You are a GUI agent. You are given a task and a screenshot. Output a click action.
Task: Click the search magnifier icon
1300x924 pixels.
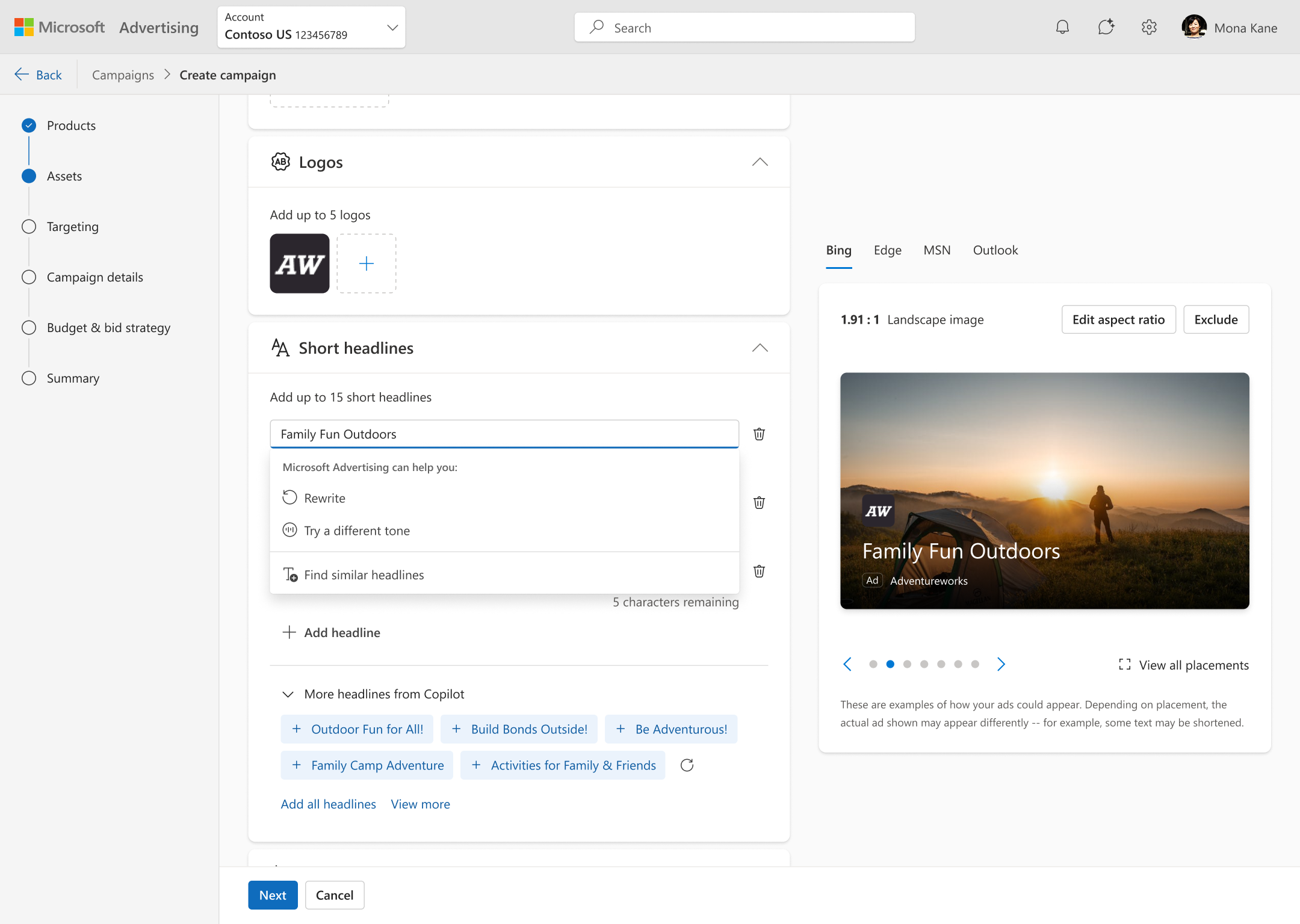point(596,27)
